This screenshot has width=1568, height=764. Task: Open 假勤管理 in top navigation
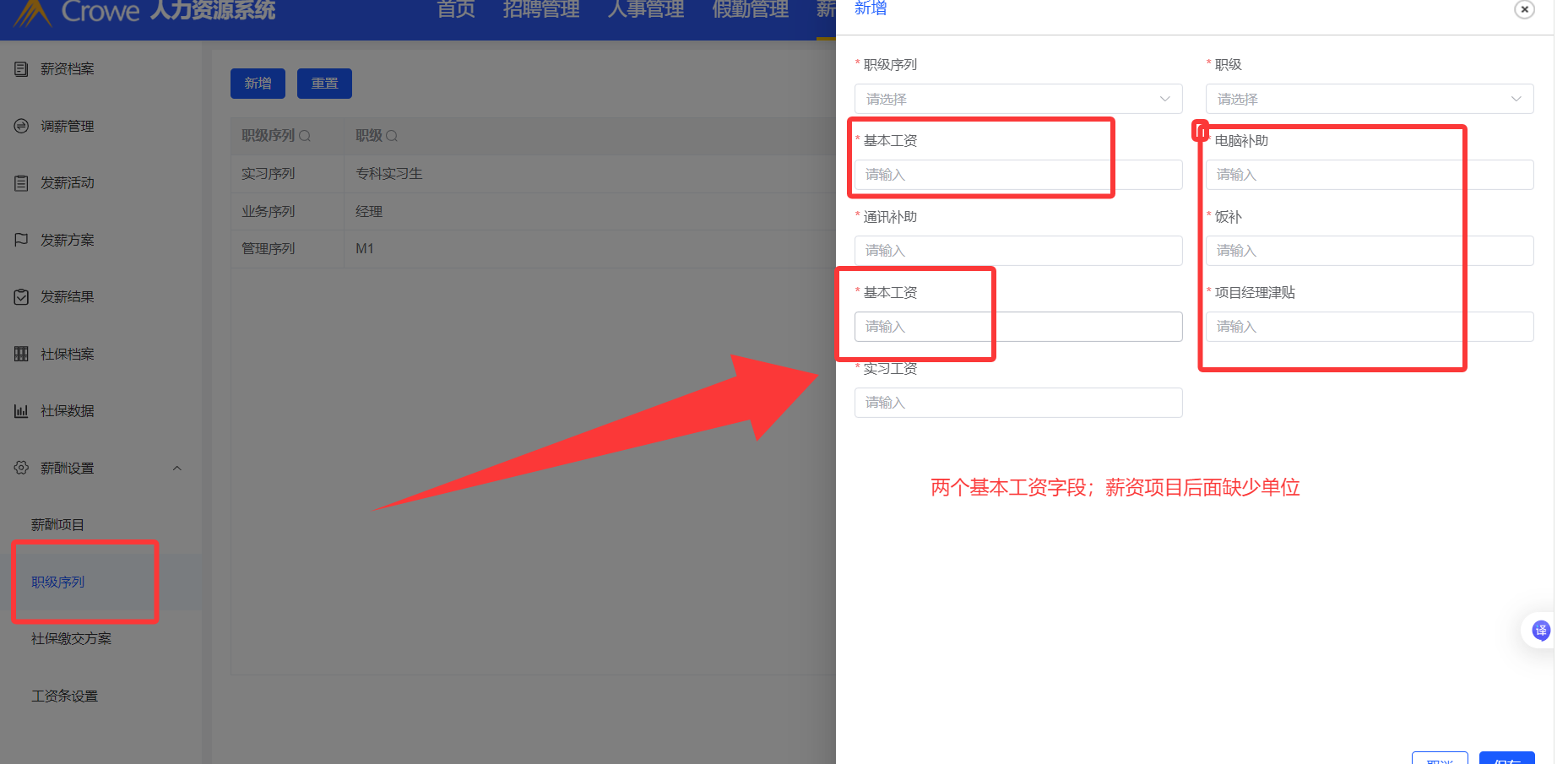[751, 10]
